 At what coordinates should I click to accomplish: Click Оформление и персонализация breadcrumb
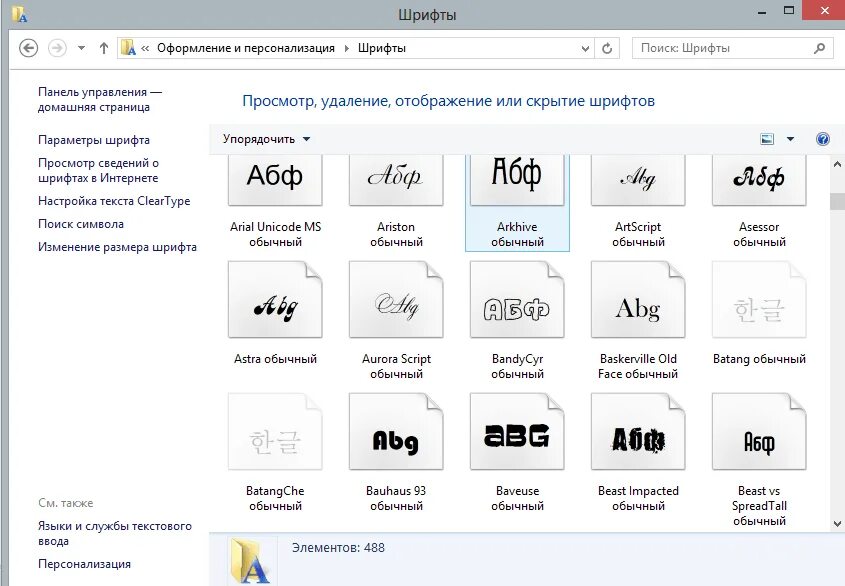pyautogui.click(x=246, y=48)
